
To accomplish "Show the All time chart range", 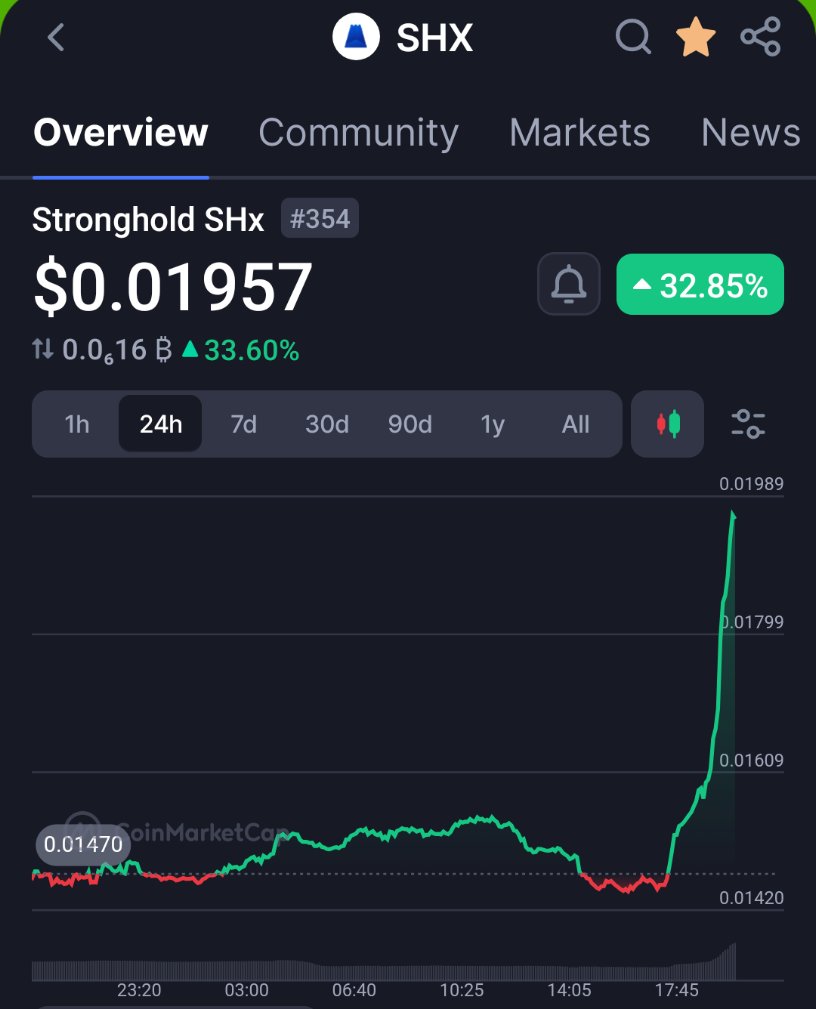I will coord(575,424).
